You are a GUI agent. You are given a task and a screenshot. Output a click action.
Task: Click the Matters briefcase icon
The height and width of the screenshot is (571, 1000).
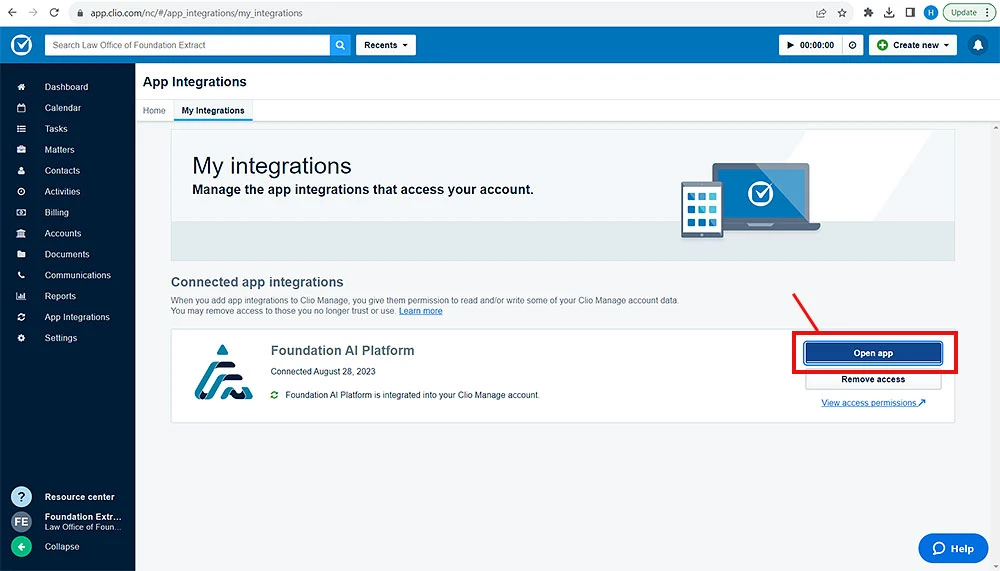21,149
